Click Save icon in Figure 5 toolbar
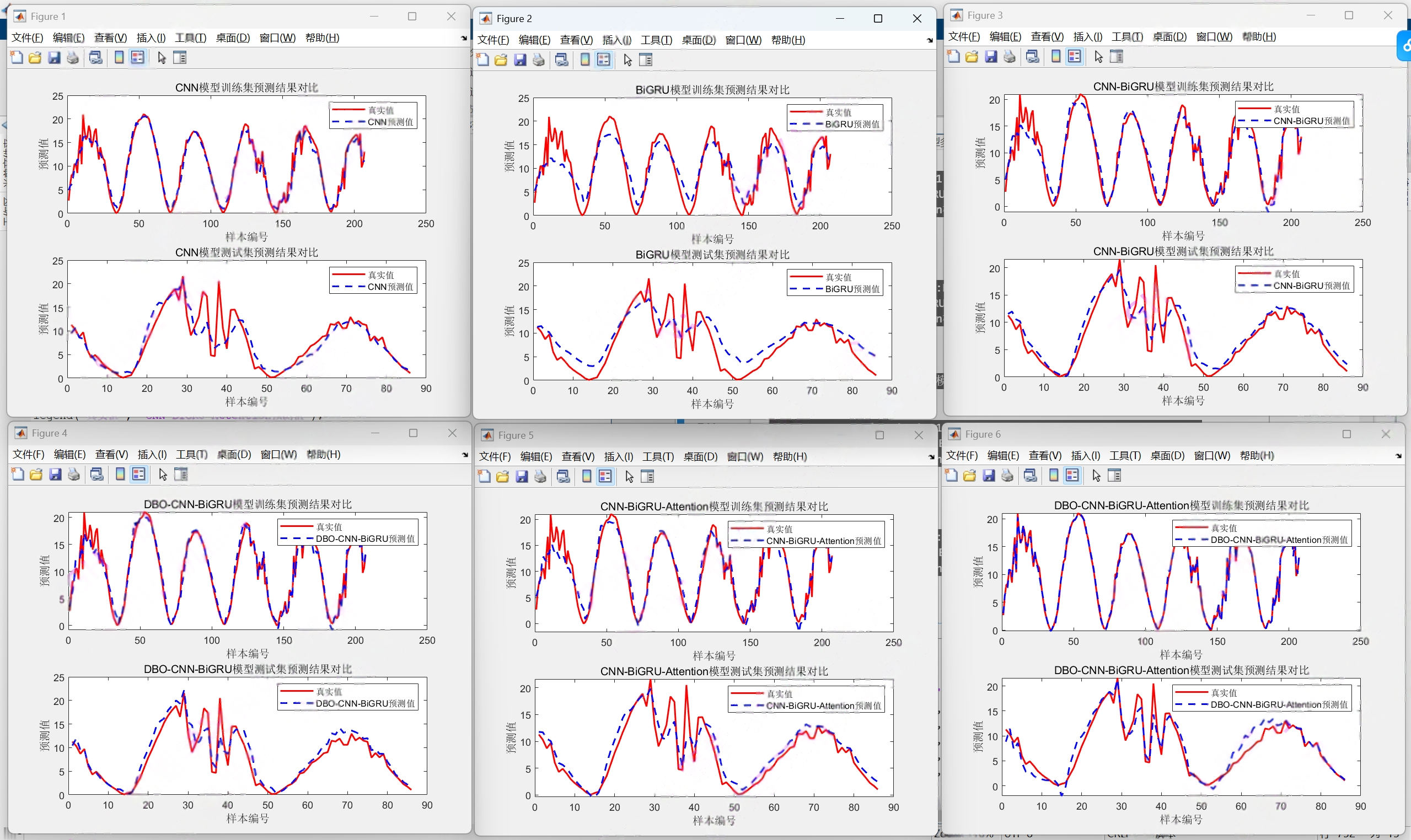 [x=522, y=477]
